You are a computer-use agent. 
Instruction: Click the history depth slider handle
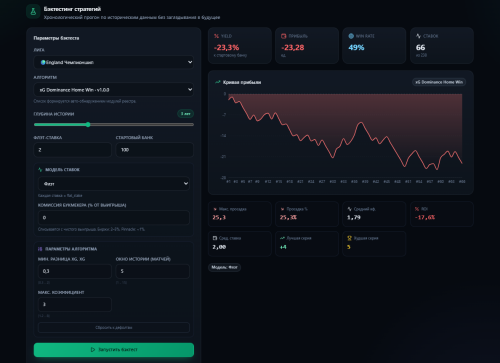[88, 125]
